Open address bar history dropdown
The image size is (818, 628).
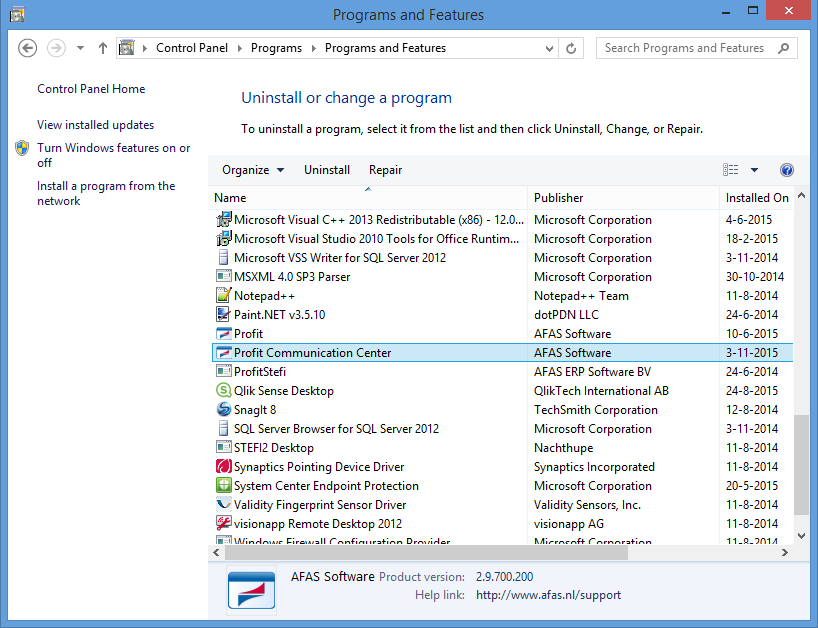pyautogui.click(x=549, y=49)
